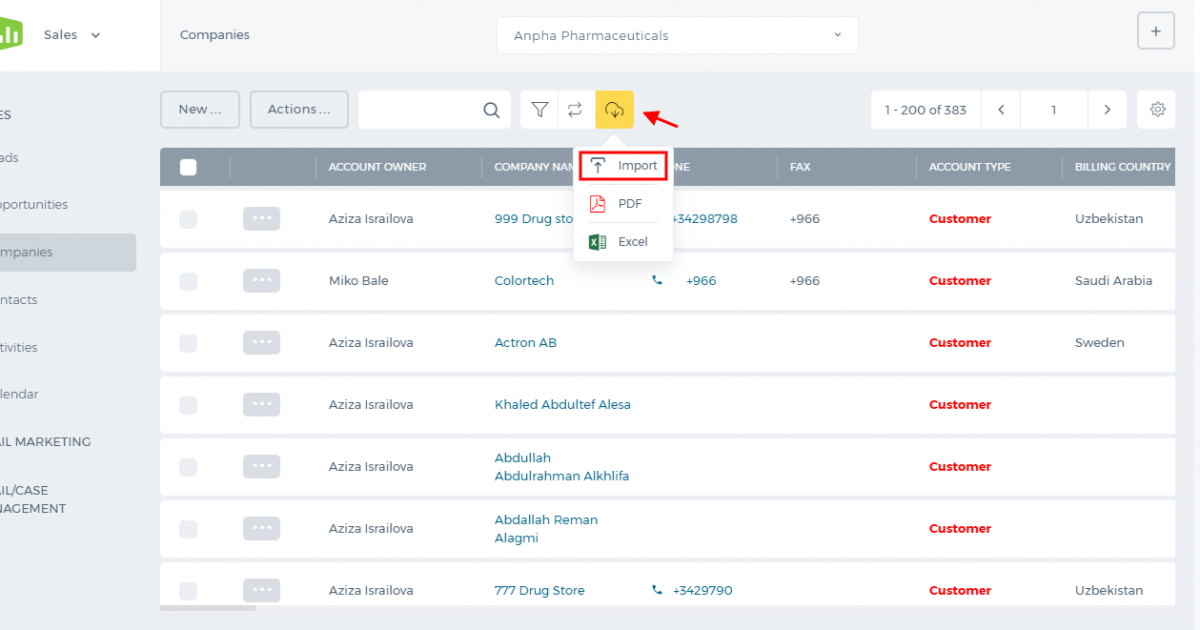This screenshot has height=630, width=1200.
Task: Sort by the Fax column header
Action: click(x=800, y=167)
